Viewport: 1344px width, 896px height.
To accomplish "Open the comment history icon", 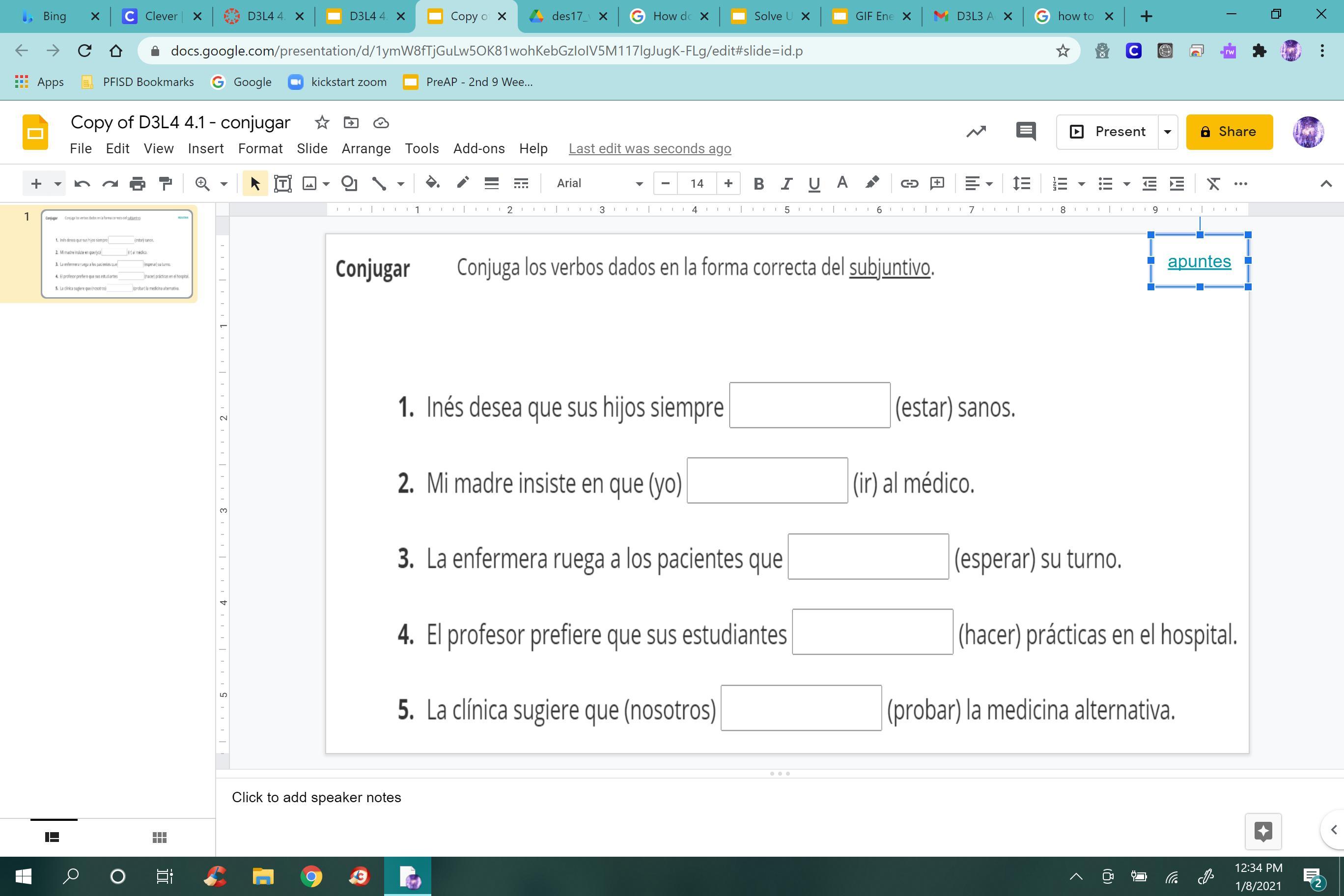I will (x=1026, y=132).
